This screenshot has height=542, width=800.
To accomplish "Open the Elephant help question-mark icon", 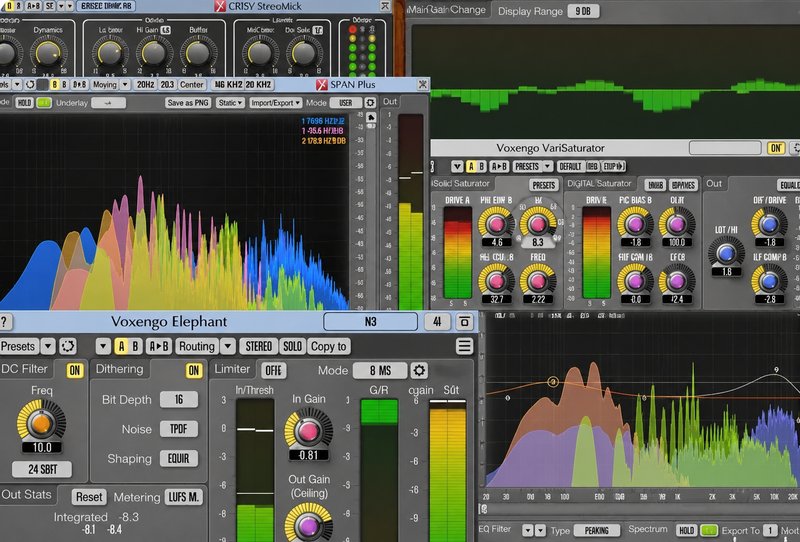I will point(5,322).
